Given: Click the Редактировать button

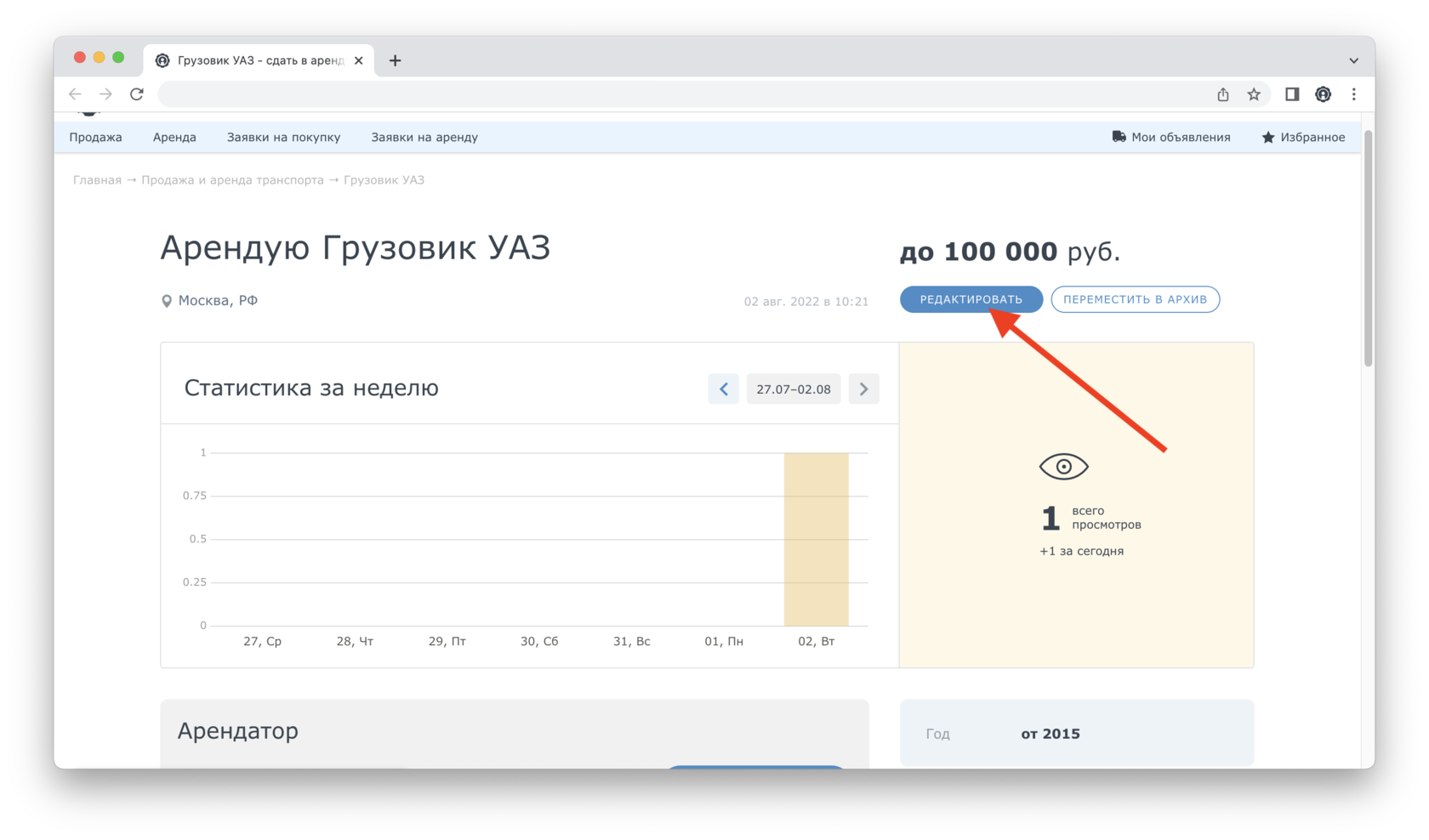Looking at the screenshot, I should 971,299.
